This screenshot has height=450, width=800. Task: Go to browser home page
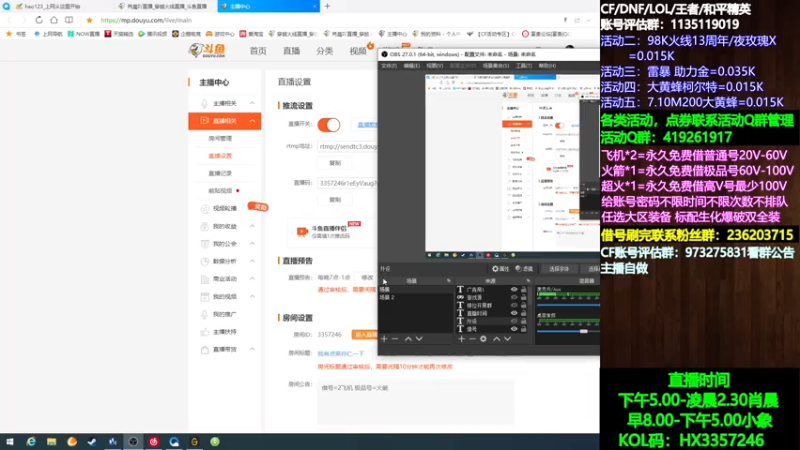(54, 20)
